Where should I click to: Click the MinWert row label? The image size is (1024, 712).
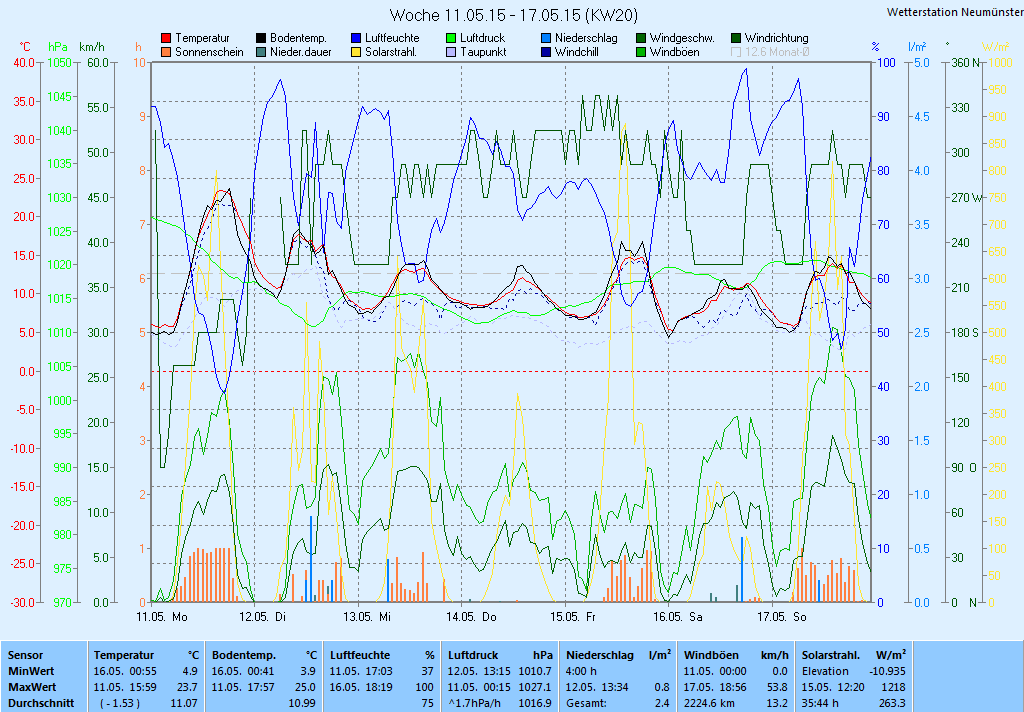(x=31, y=672)
